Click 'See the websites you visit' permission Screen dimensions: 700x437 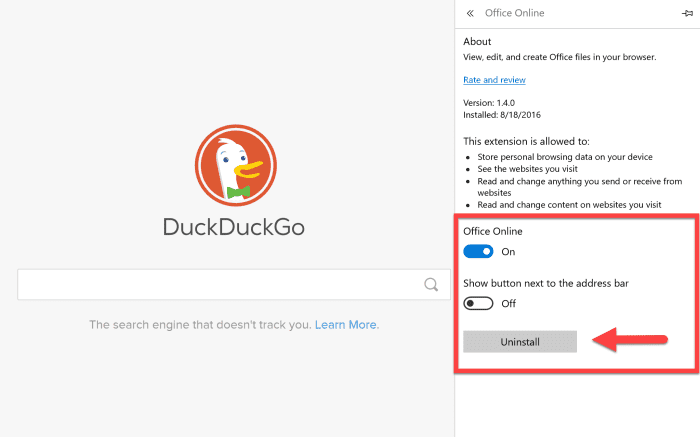pyautogui.click(x=527, y=169)
